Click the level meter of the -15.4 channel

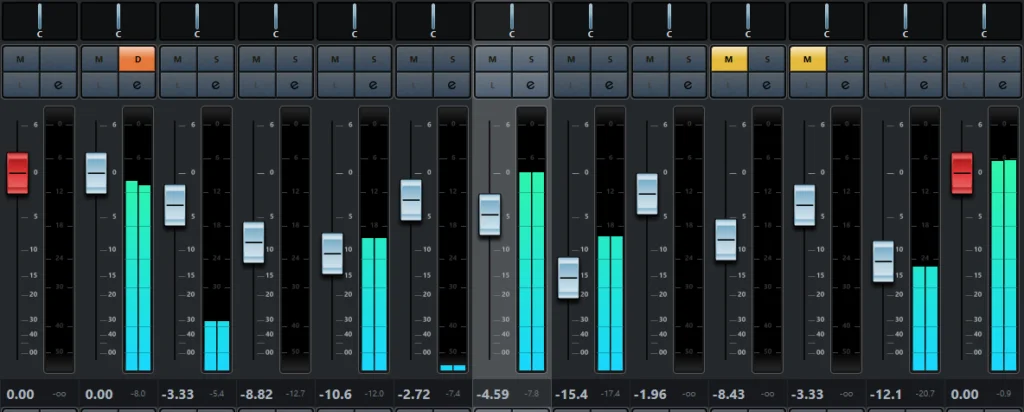pos(610,240)
